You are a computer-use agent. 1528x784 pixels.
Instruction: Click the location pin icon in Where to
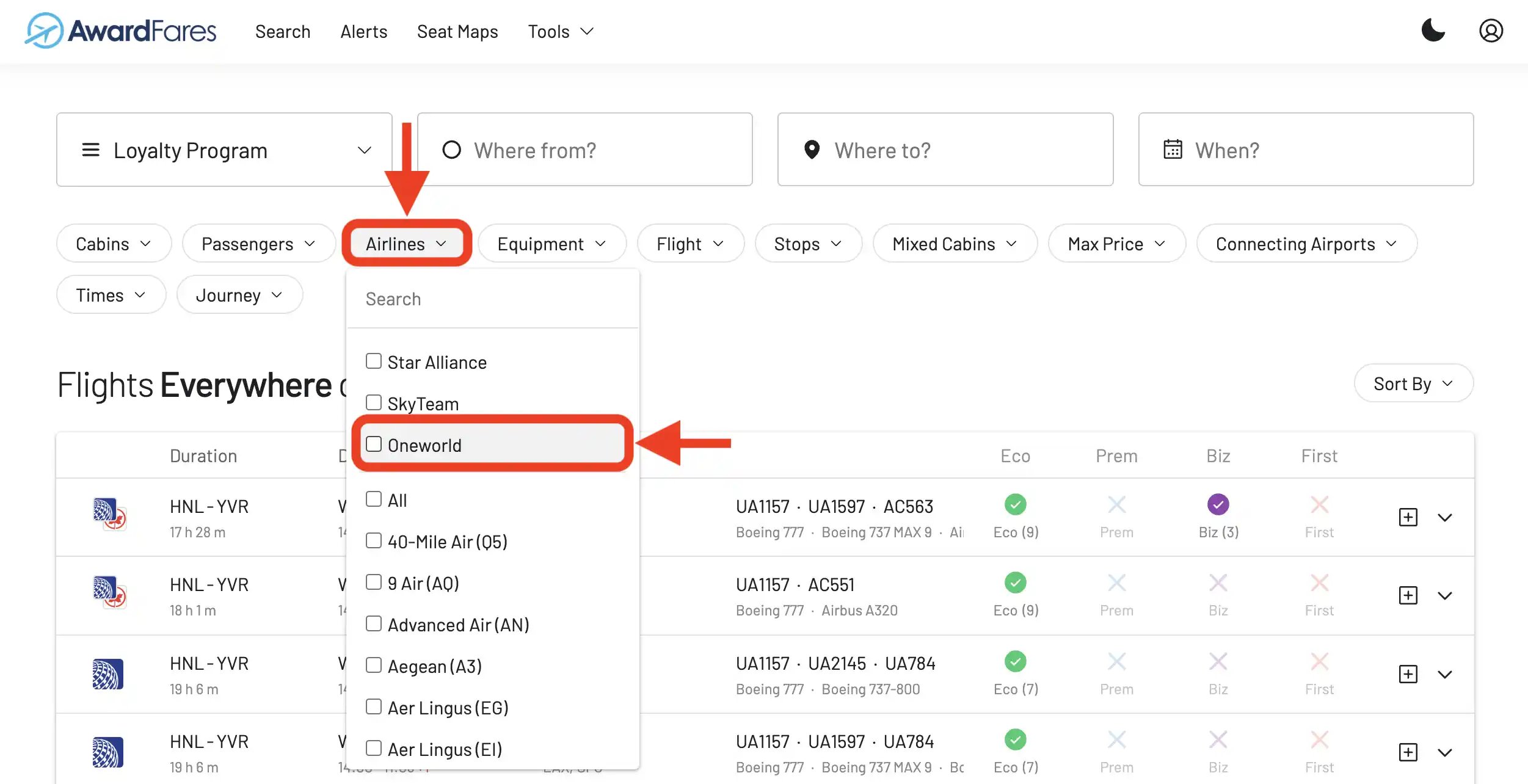coord(812,150)
